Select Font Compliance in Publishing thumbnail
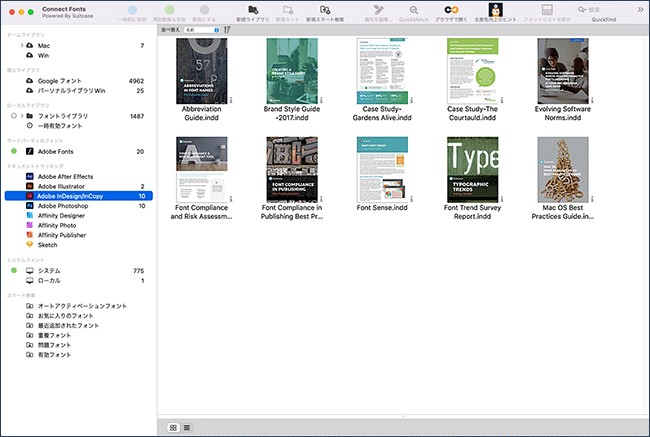The image size is (650, 437). click(292, 170)
